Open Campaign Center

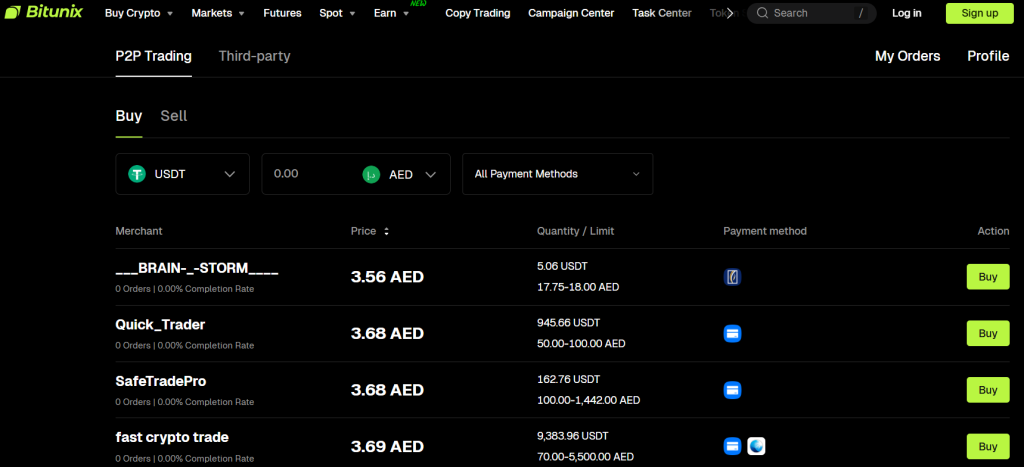571,13
